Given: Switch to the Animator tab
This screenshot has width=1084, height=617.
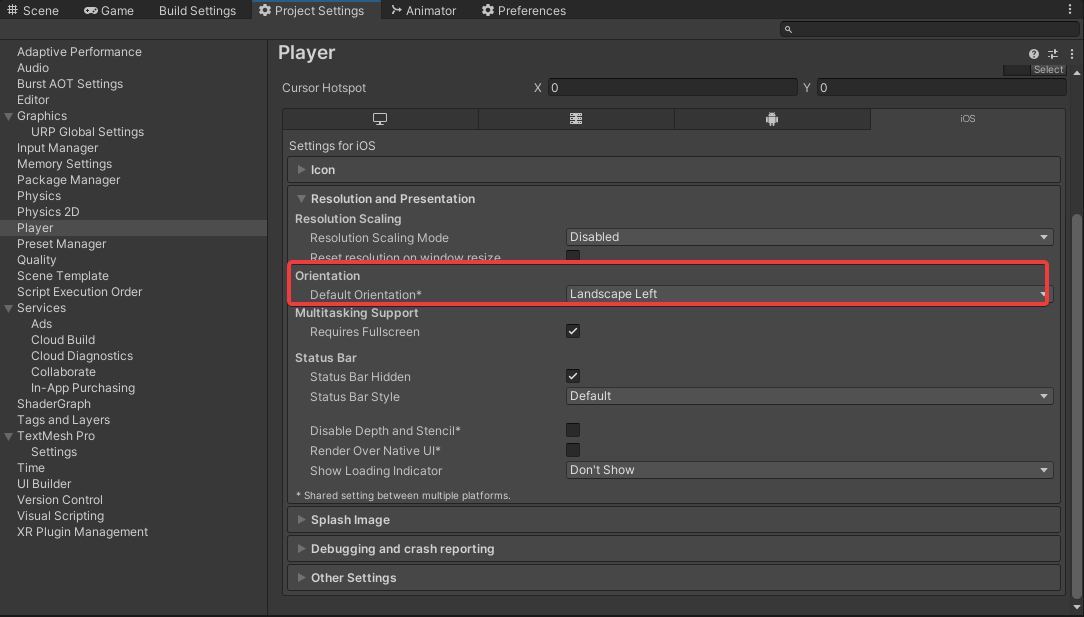Looking at the screenshot, I should pos(423,11).
